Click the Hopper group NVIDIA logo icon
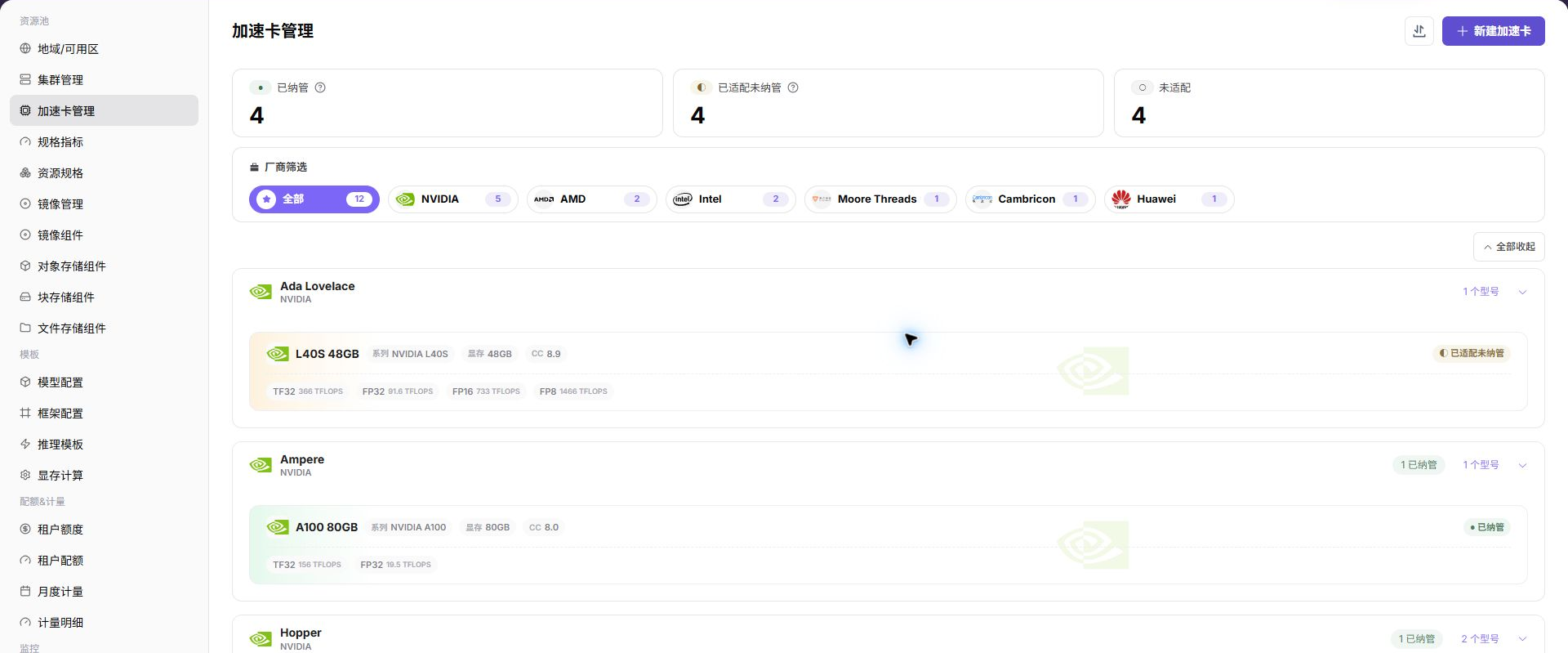Screen dimensions: 1568x653 (x=261, y=638)
